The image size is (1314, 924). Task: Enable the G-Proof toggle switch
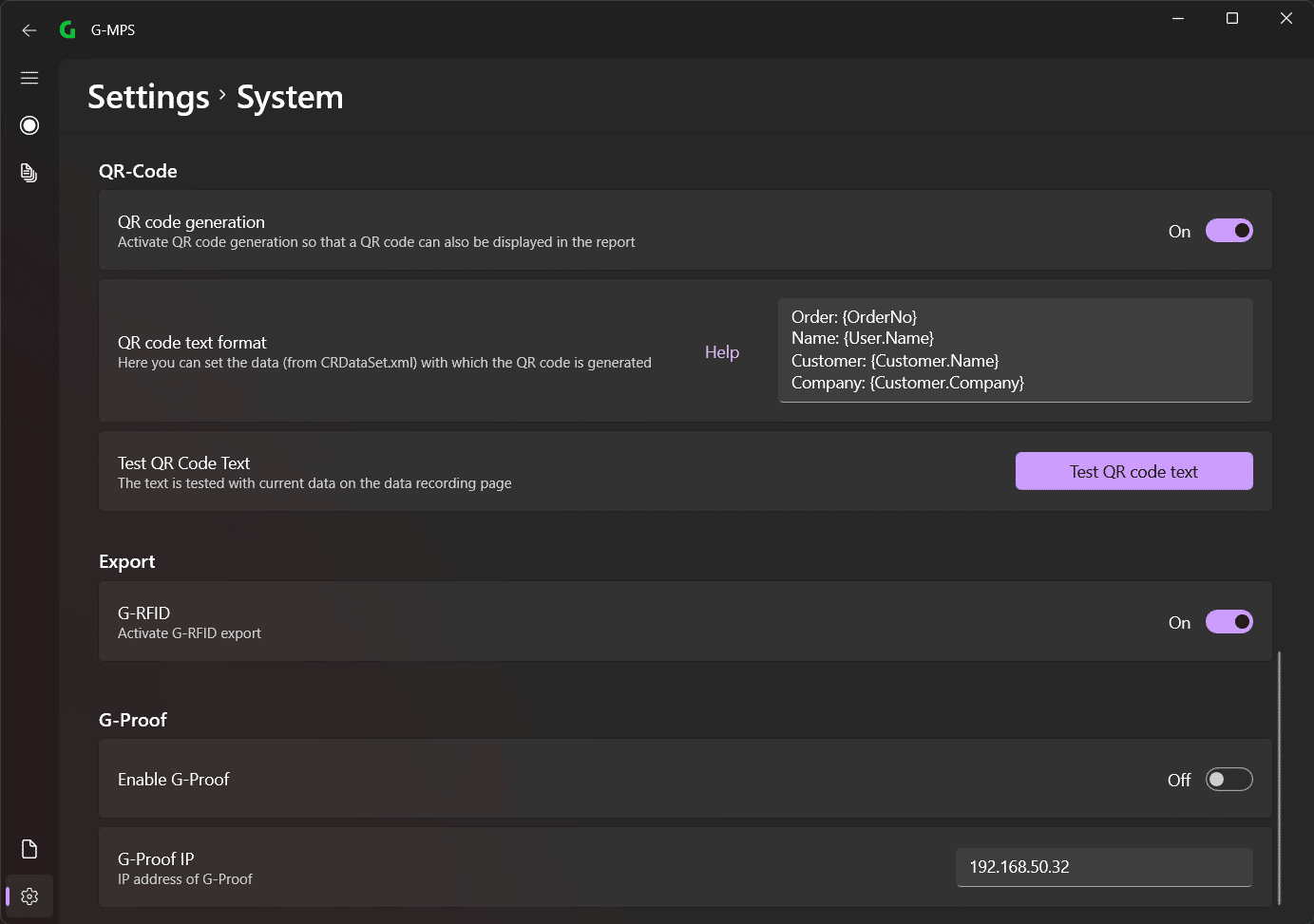click(x=1229, y=780)
